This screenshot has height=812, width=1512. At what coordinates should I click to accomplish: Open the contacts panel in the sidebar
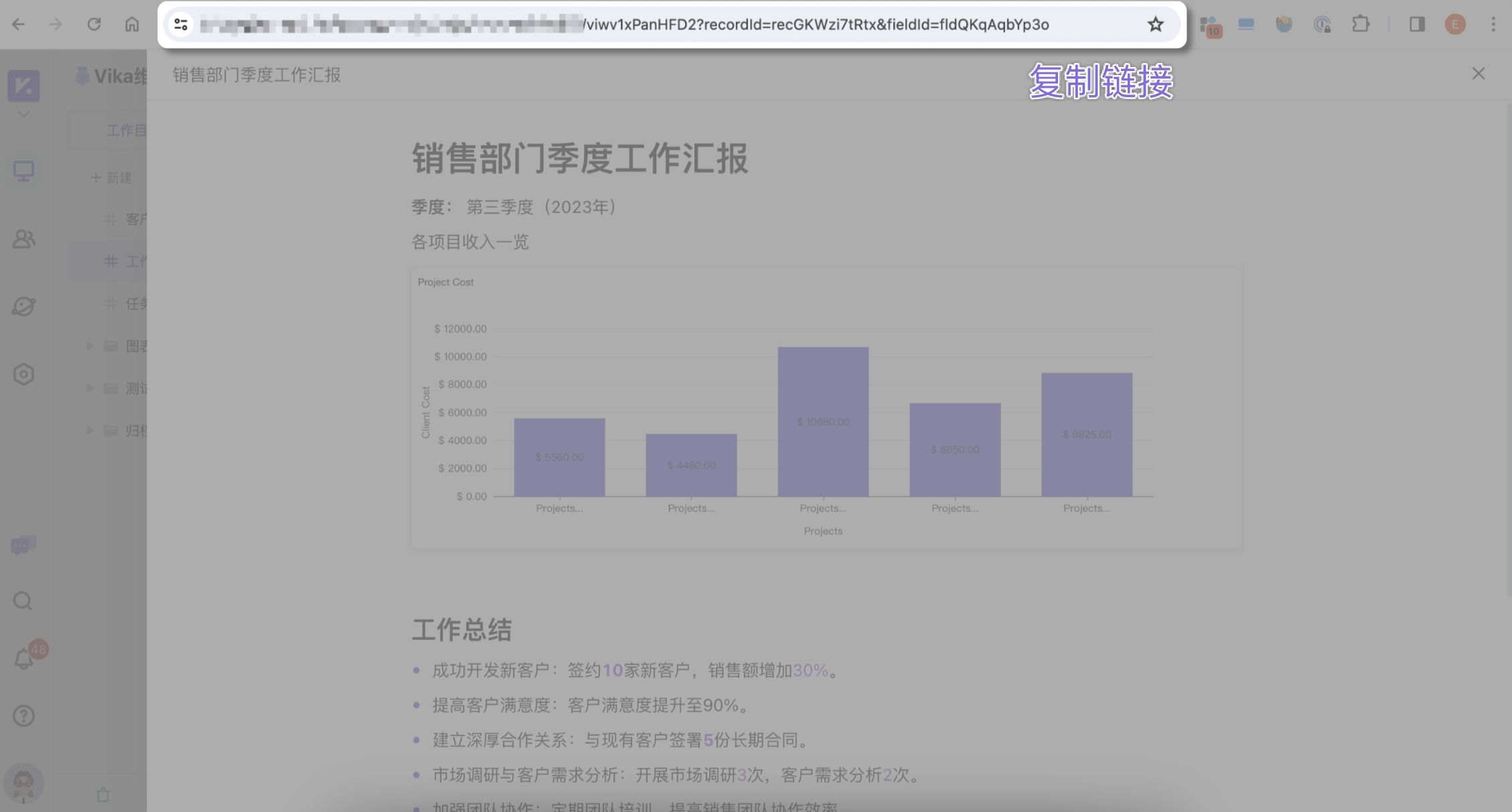pyautogui.click(x=23, y=239)
